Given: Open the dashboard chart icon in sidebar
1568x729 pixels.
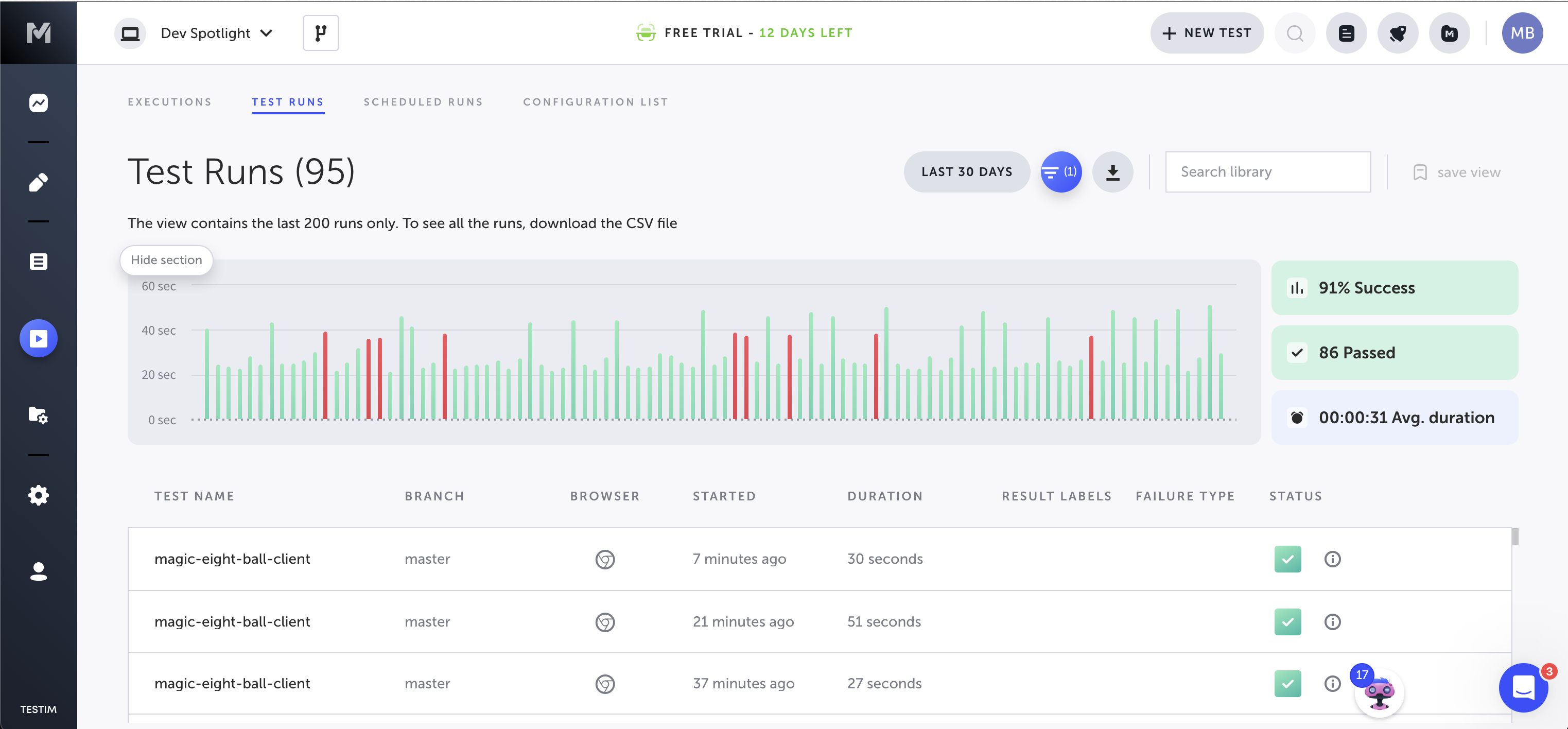Looking at the screenshot, I should click(38, 103).
